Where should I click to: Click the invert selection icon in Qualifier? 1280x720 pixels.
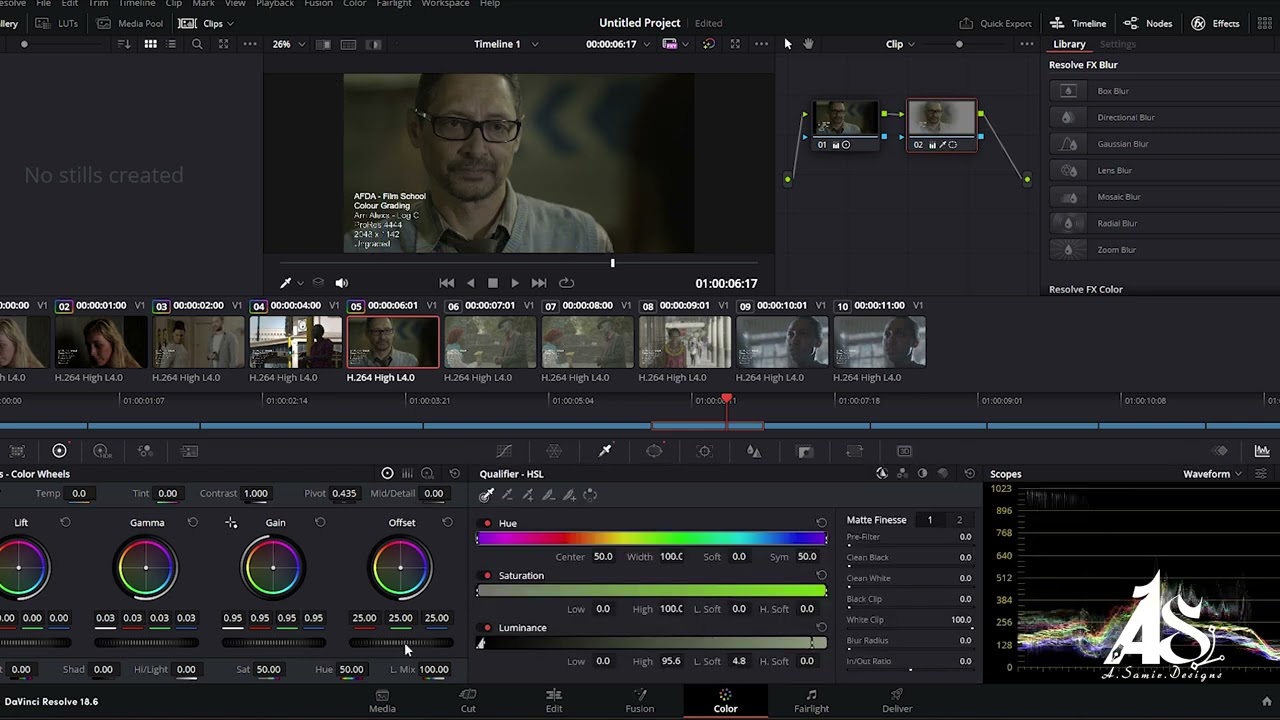[590, 494]
